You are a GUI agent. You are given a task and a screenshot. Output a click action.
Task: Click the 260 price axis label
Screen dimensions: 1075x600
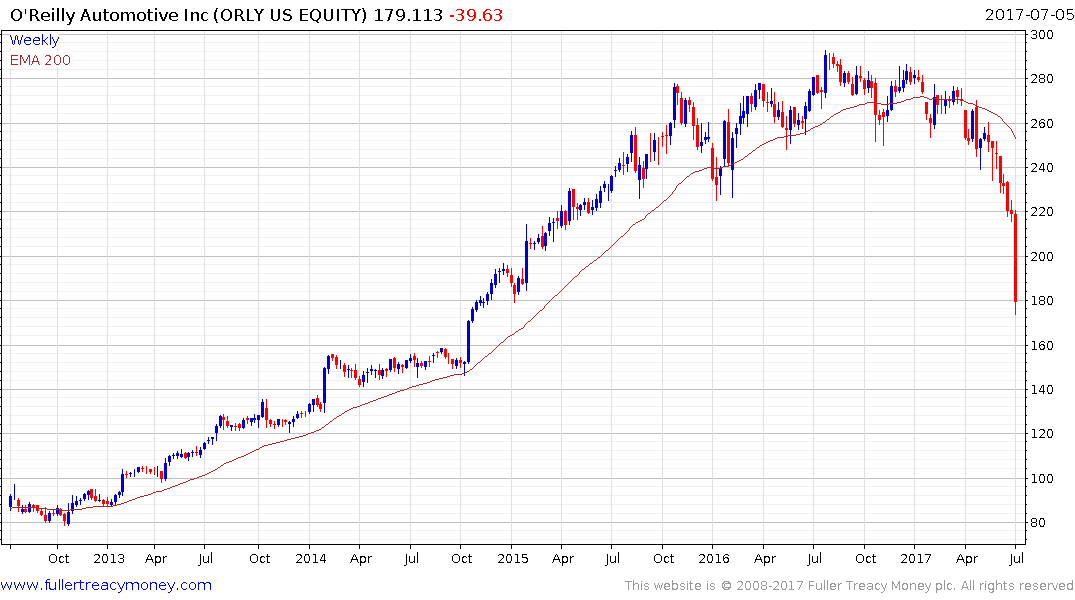(x=1042, y=123)
